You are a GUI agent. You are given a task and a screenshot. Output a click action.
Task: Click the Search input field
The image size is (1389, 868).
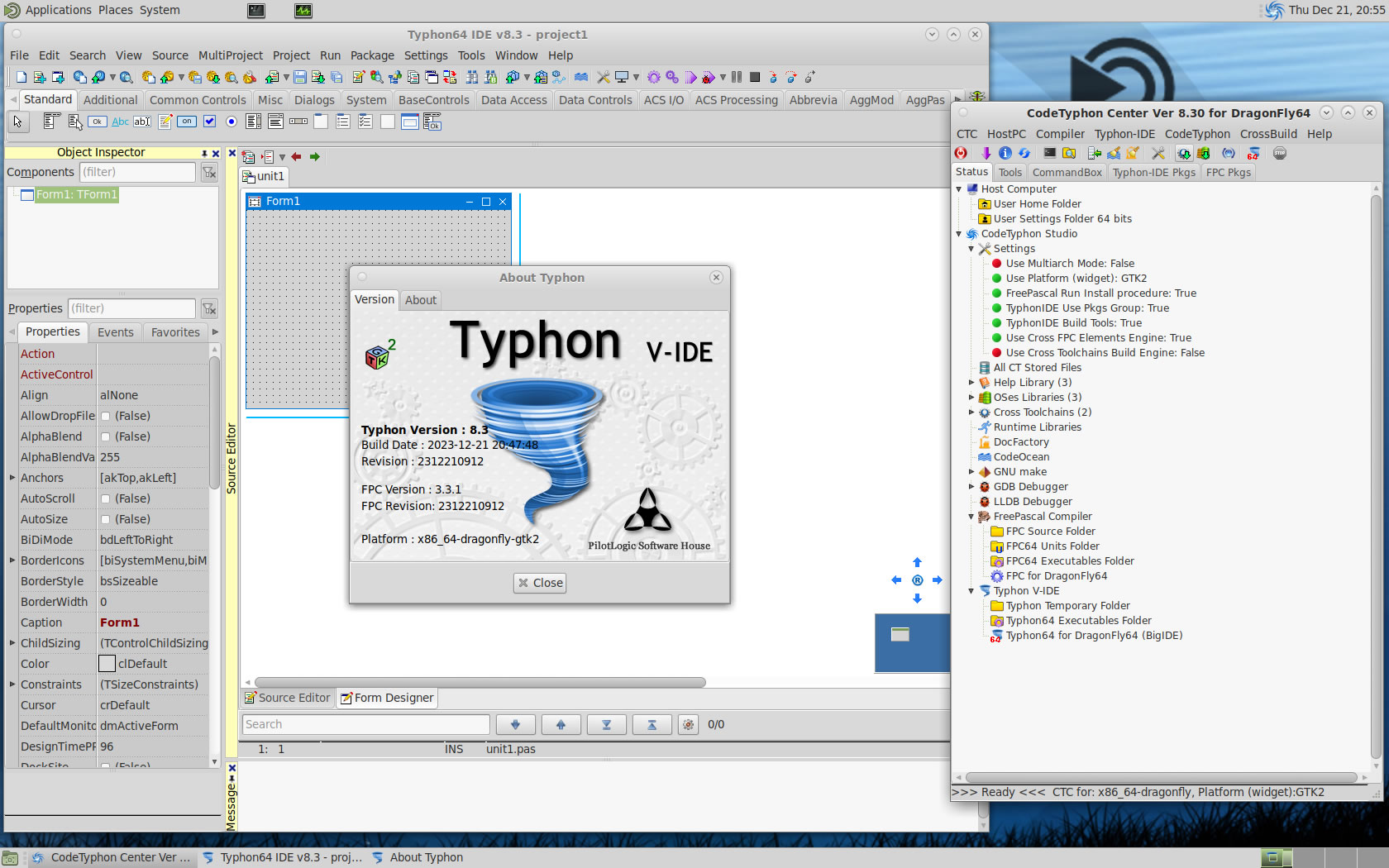365,724
